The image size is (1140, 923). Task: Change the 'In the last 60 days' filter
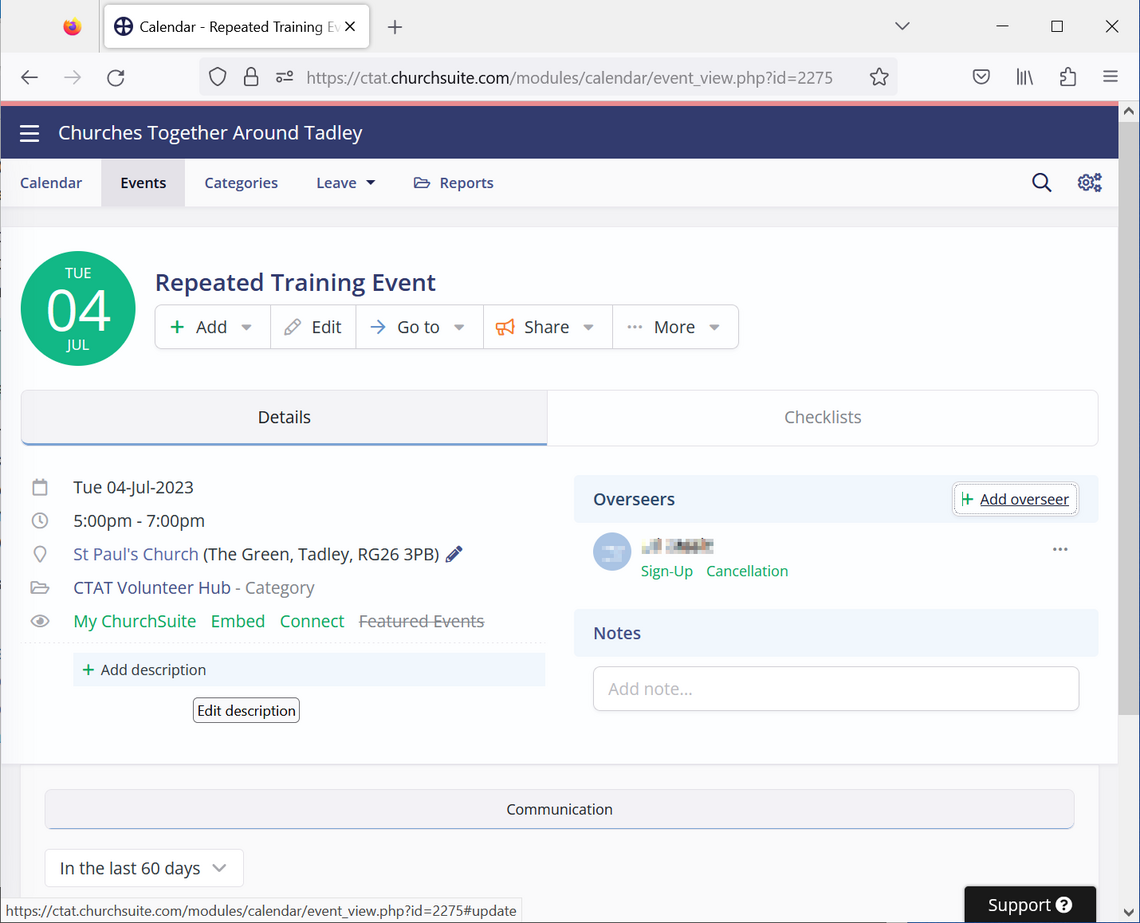[x=144, y=868]
